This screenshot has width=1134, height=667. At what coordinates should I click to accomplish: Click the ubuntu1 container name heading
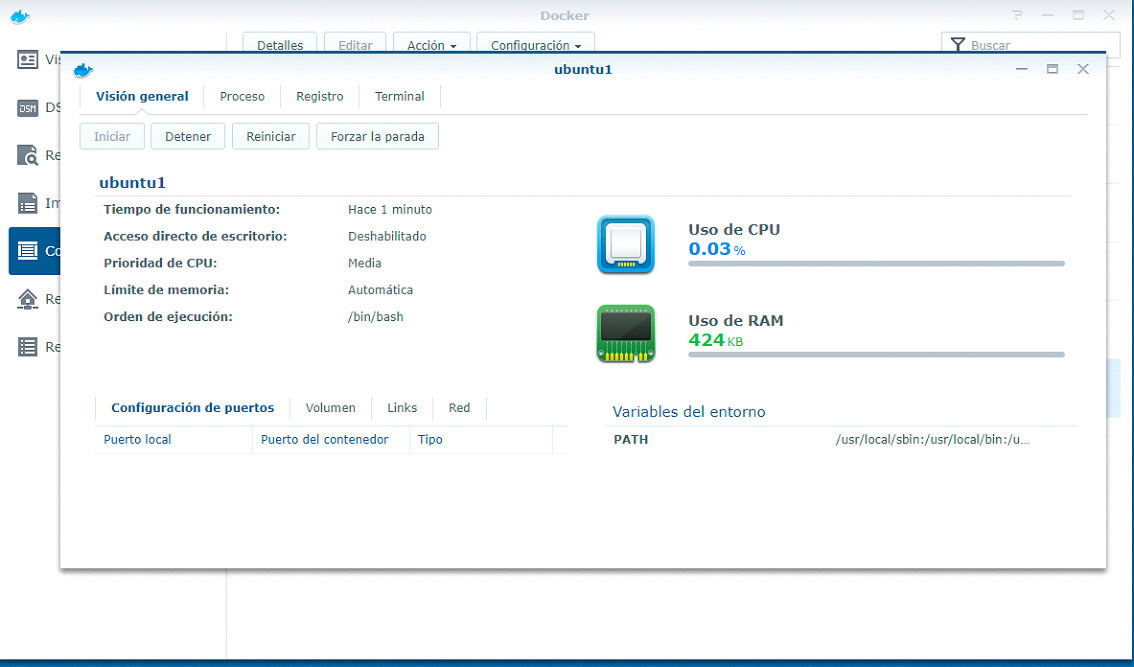coord(132,182)
